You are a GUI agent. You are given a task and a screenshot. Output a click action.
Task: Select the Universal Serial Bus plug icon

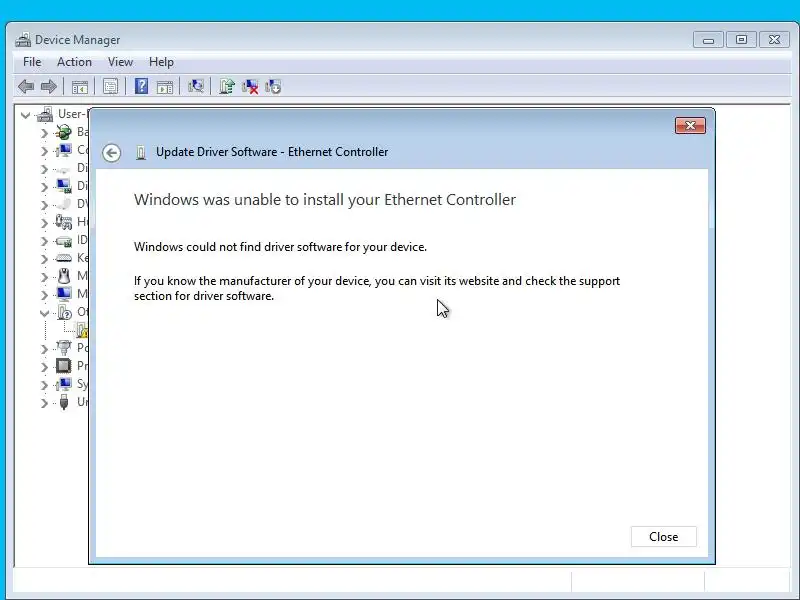tap(64, 402)
